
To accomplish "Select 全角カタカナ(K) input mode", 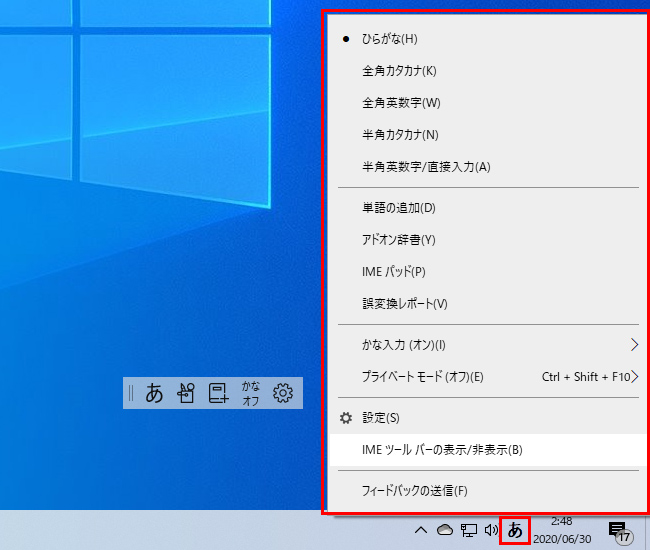I will point(399,71).
